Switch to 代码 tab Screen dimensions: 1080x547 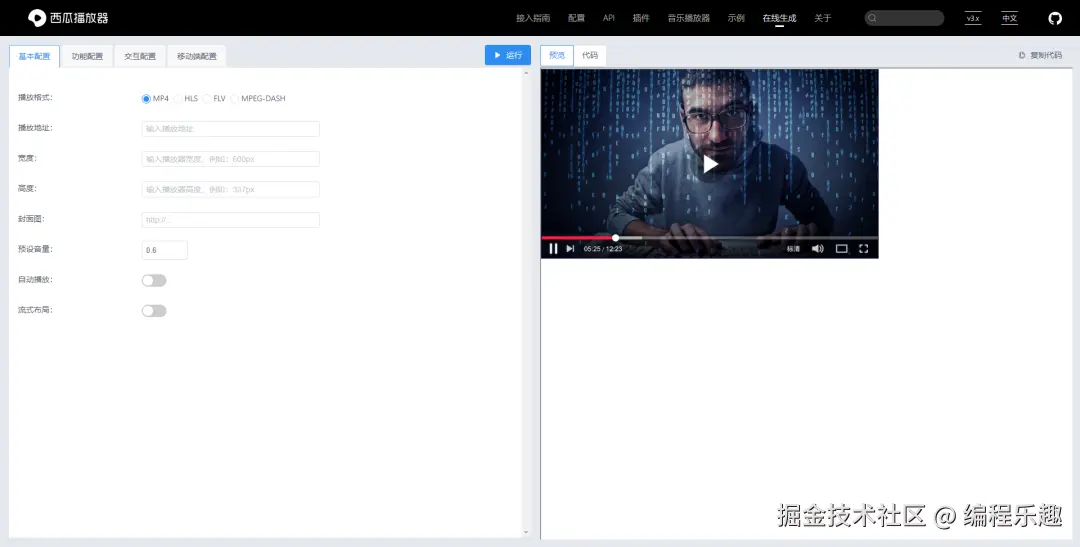590,55
